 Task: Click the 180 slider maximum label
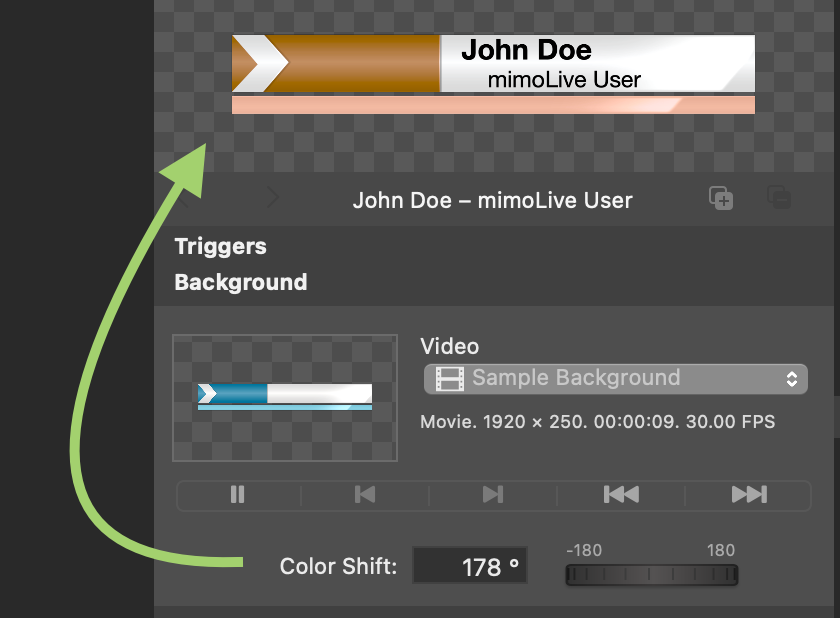point(721,551)
